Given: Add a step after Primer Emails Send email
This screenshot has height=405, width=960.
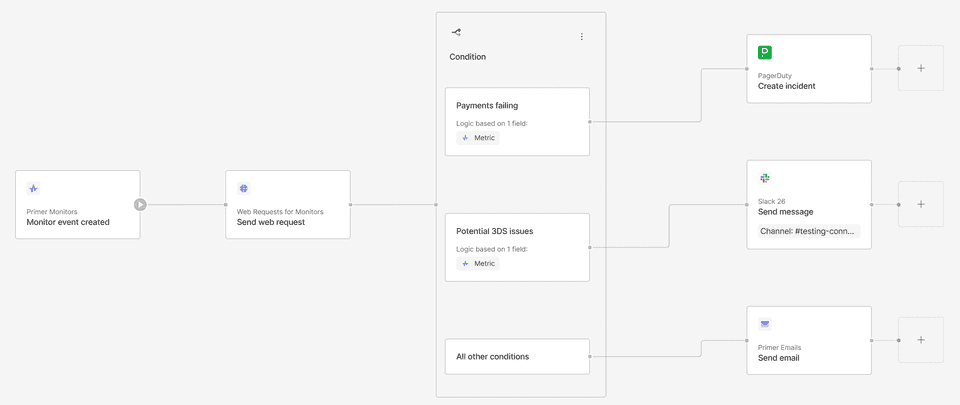Looking at the screenshot, I should tap(921, 340).
